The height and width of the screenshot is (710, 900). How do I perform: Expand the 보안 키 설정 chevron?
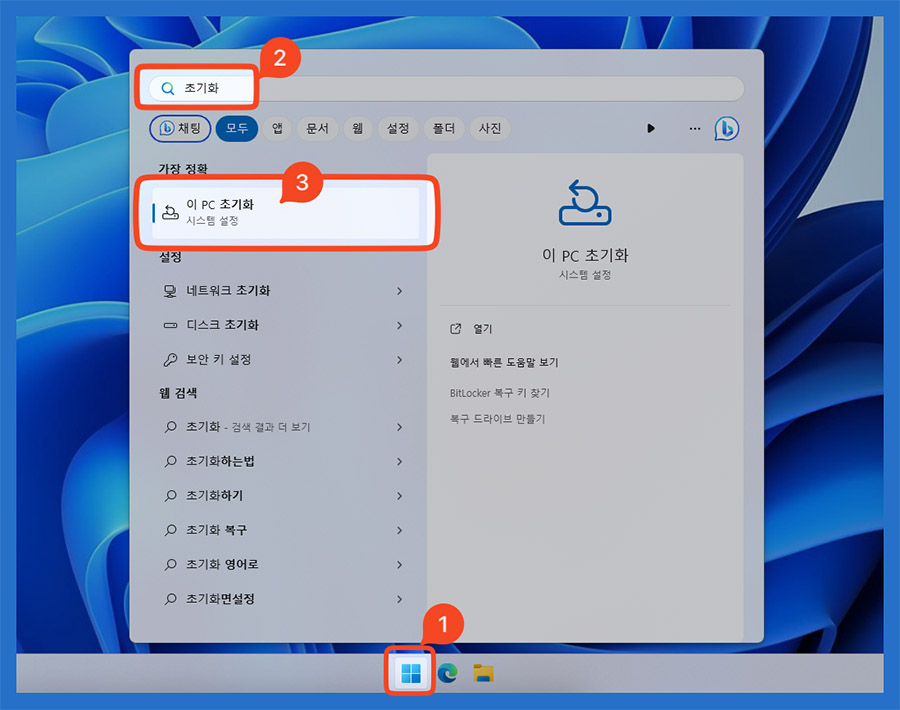399,360
